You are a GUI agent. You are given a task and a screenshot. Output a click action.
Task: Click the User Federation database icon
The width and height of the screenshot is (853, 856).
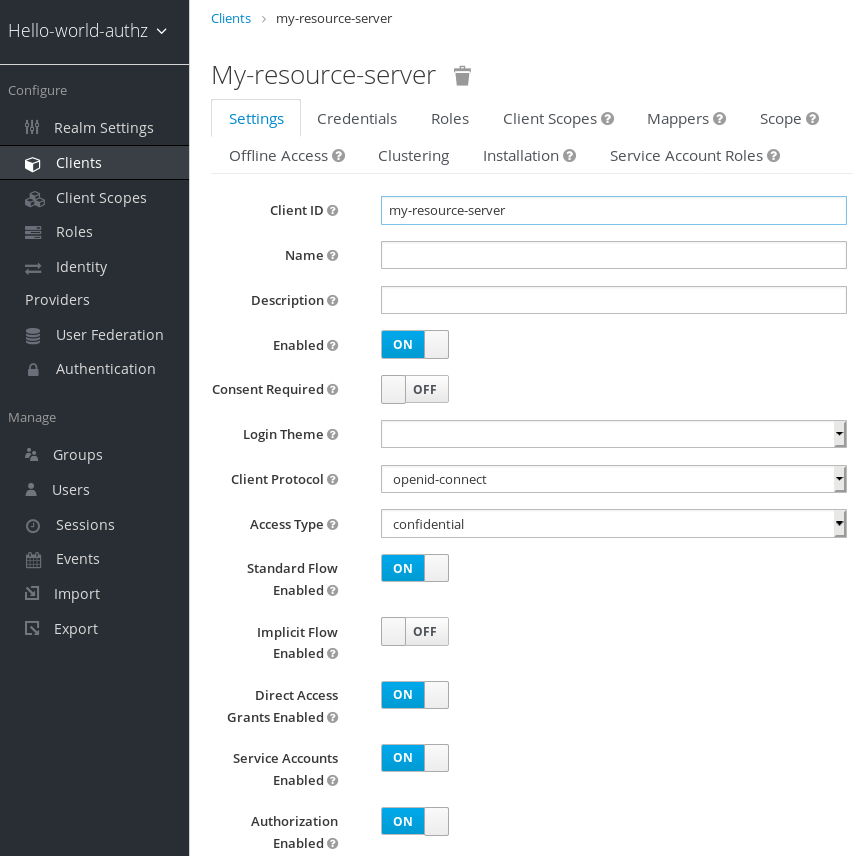click(x=34, y=336)
